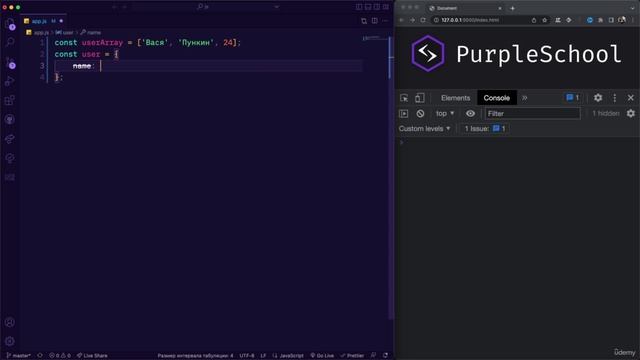Click the split editor right icon
The image size is (640, 360).
point(375,21)
